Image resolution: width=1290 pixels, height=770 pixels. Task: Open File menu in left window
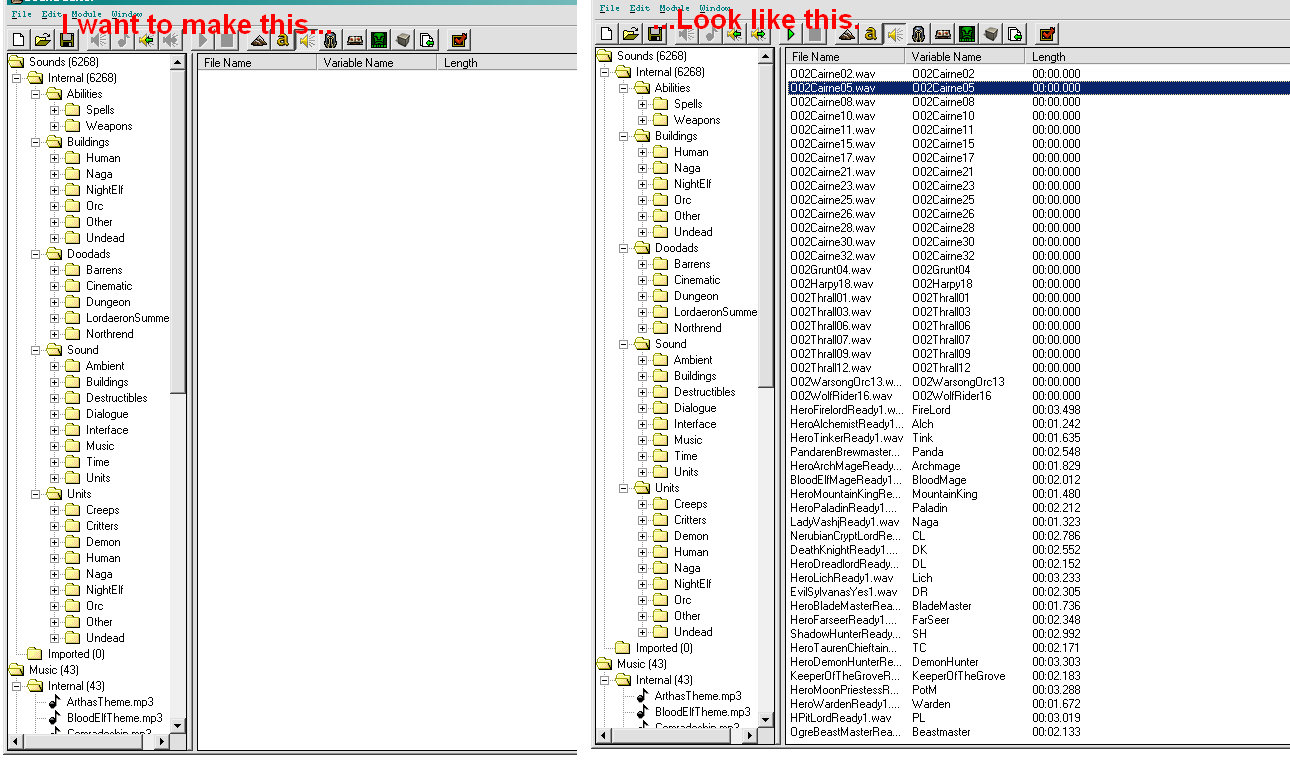(21, 15)
